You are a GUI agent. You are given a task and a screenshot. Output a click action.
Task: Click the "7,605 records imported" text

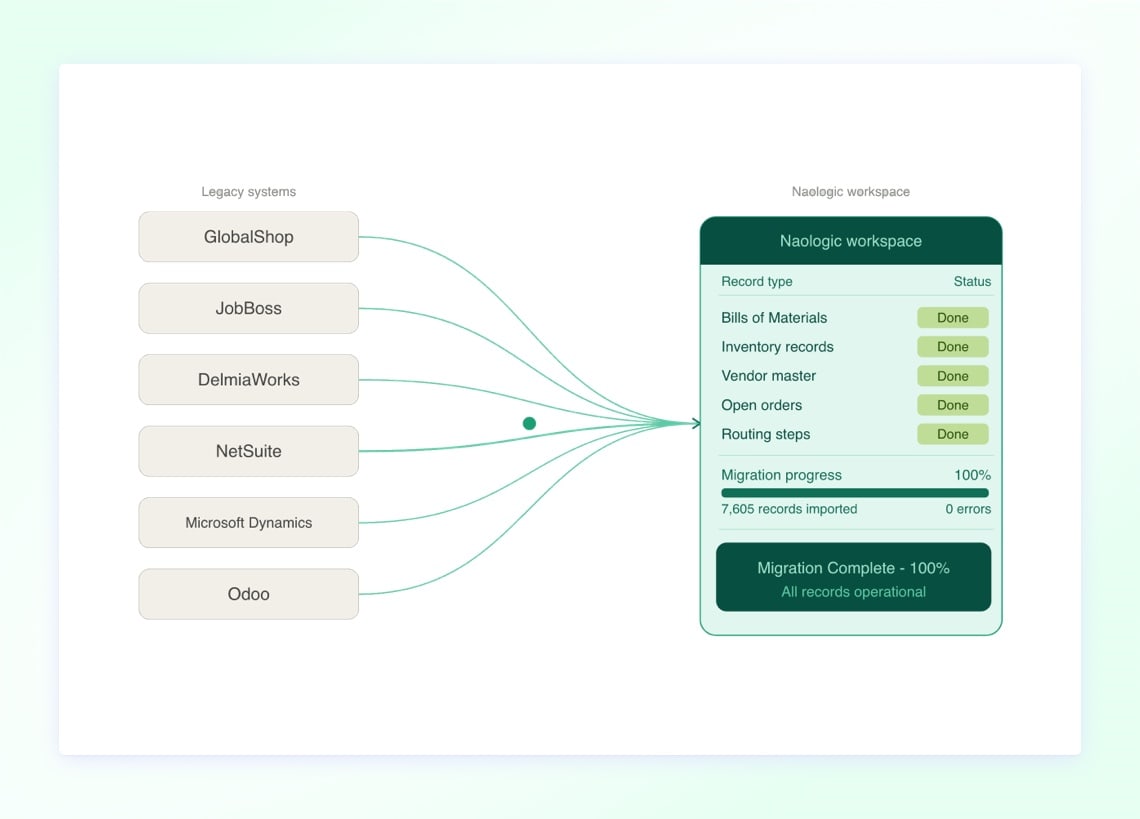789,509
